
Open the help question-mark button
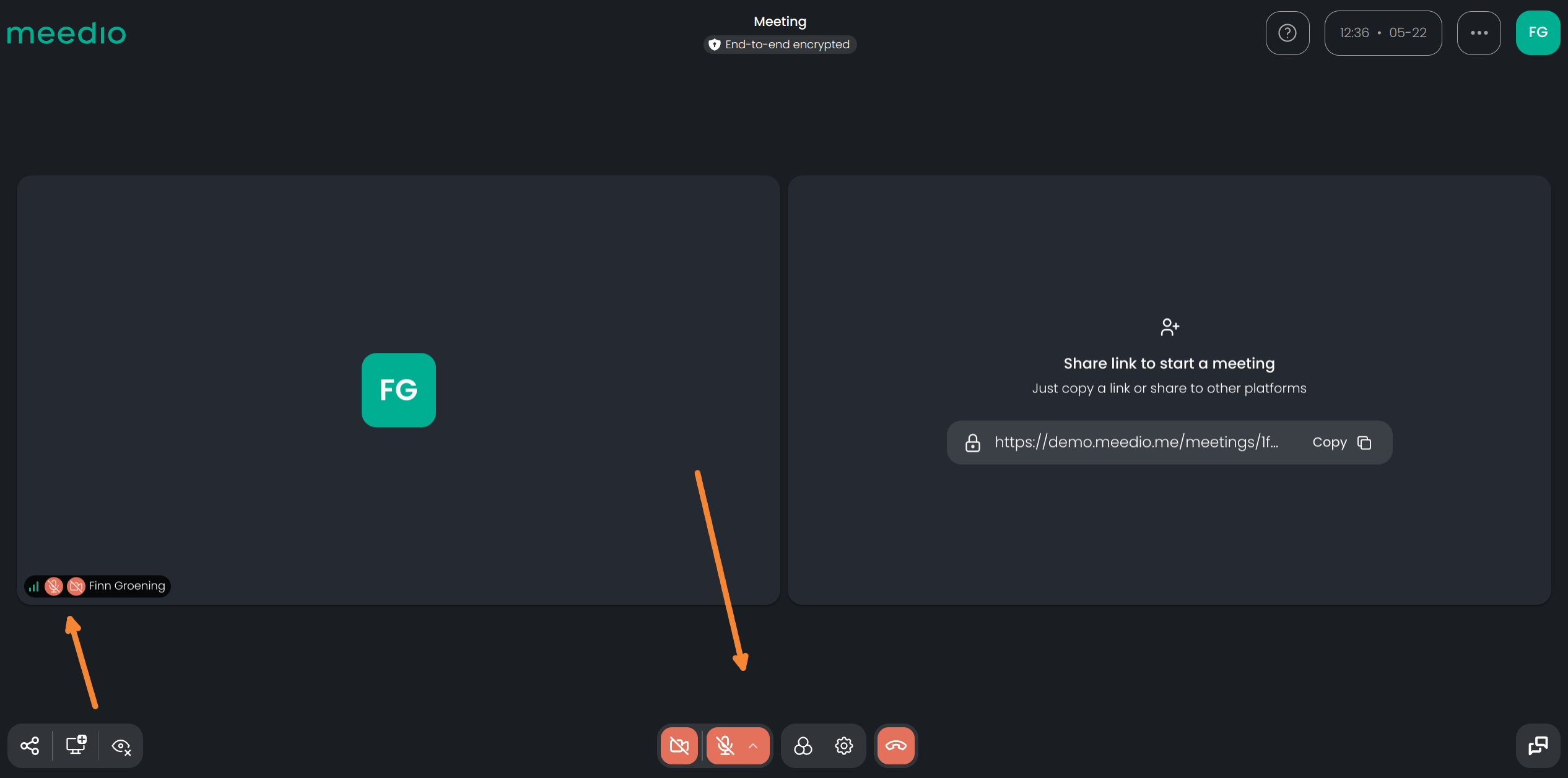1287,33
